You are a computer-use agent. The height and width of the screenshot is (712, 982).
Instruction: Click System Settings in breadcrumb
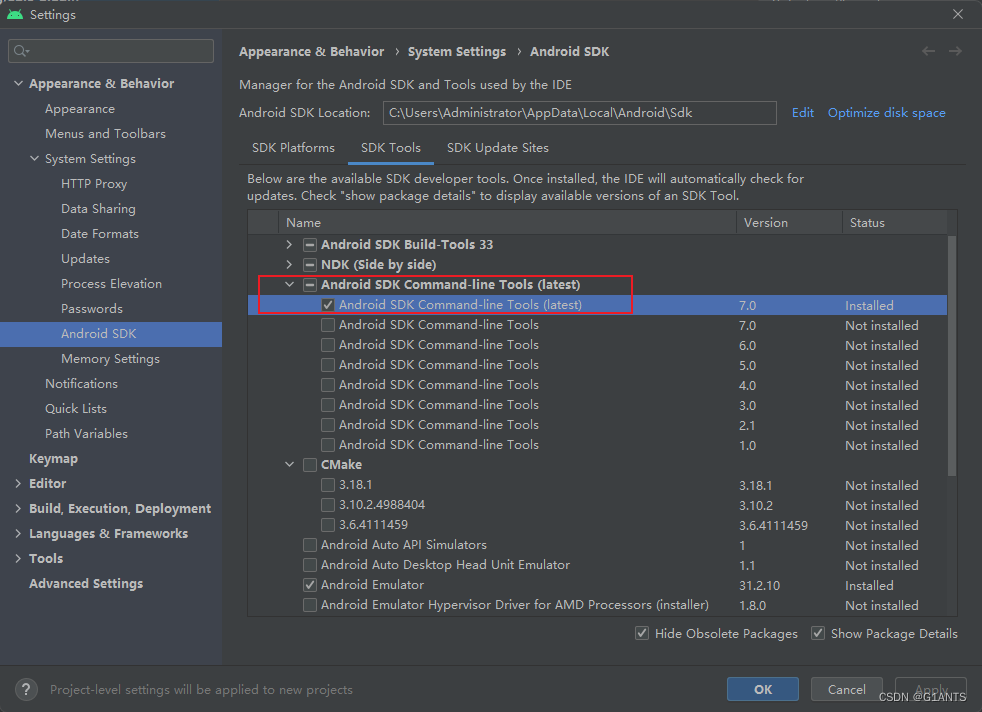[x=457, y=51]
